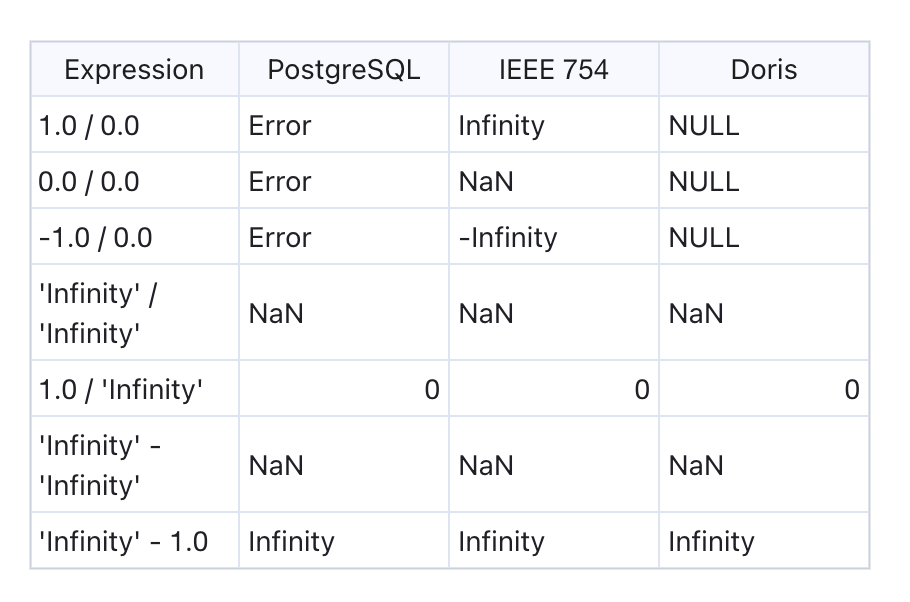
Task: Select the '0.0 / 0.0' expression cell
Action: [89, 182]
